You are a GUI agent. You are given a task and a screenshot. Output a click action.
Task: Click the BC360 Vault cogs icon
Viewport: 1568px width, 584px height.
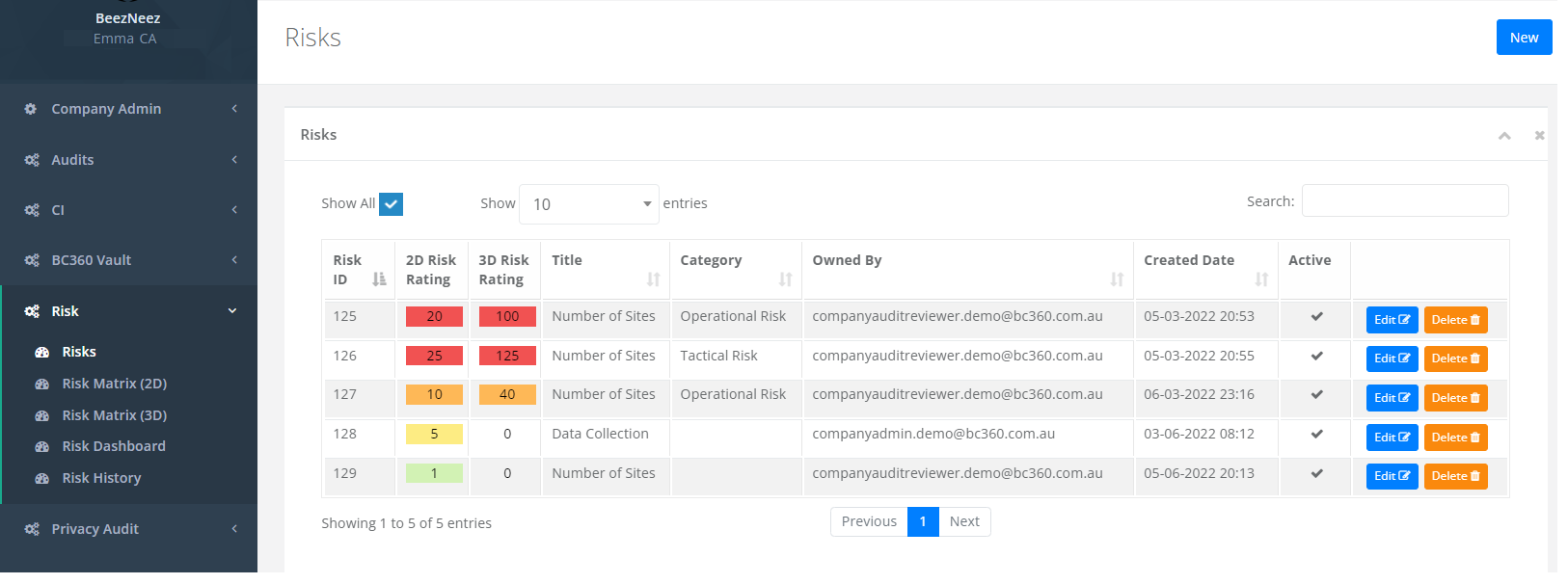click(32, 260)
